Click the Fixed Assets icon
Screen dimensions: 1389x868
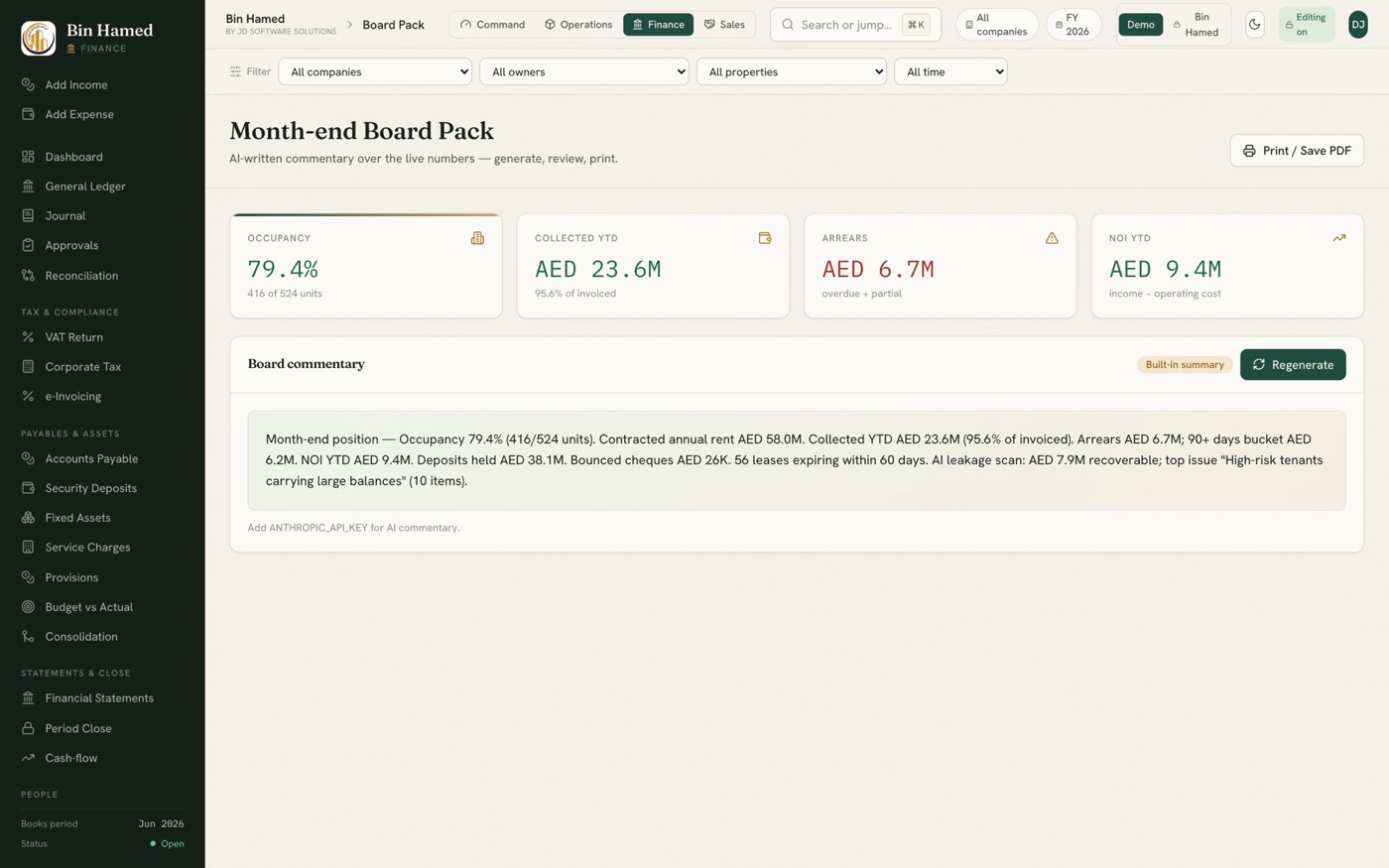(28, 518)
